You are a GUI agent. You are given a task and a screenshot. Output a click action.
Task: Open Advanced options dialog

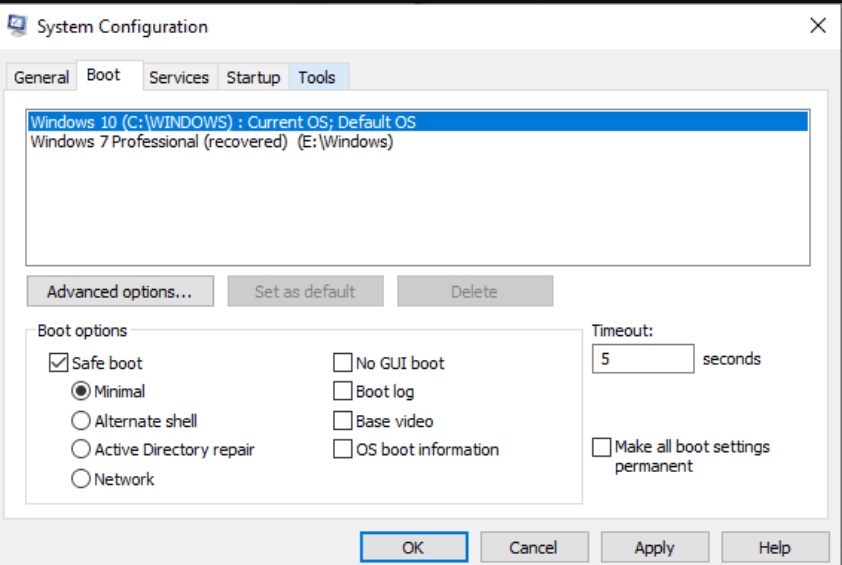pyautogui.click(x=119, y=292)
